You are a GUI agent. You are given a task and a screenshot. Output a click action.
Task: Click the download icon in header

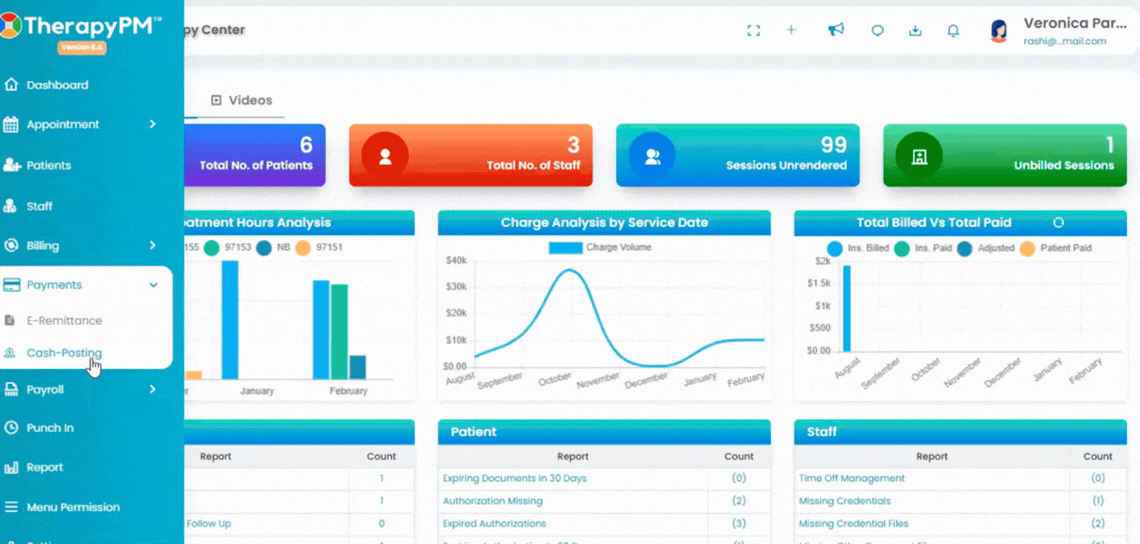(x=915, y=31)
